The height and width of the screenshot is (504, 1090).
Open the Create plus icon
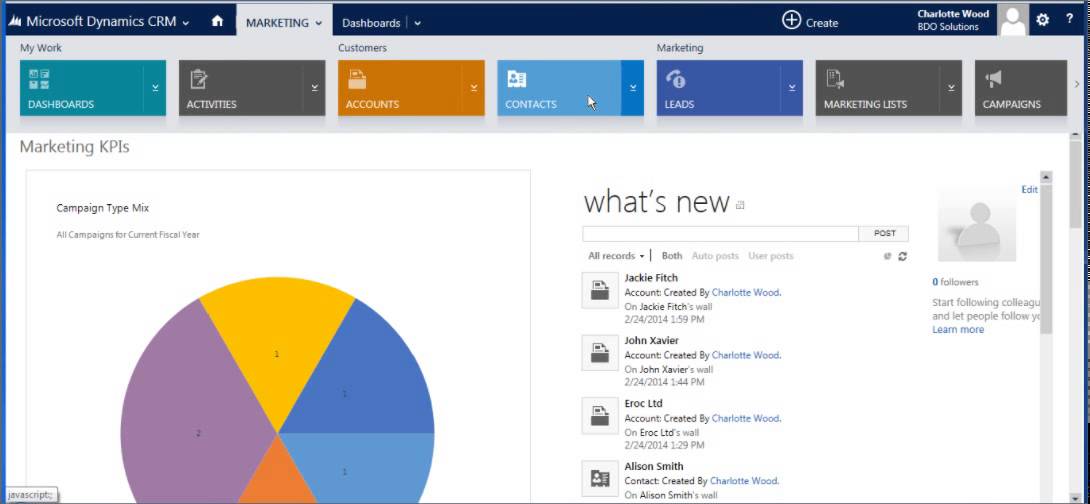coord(791,20)
